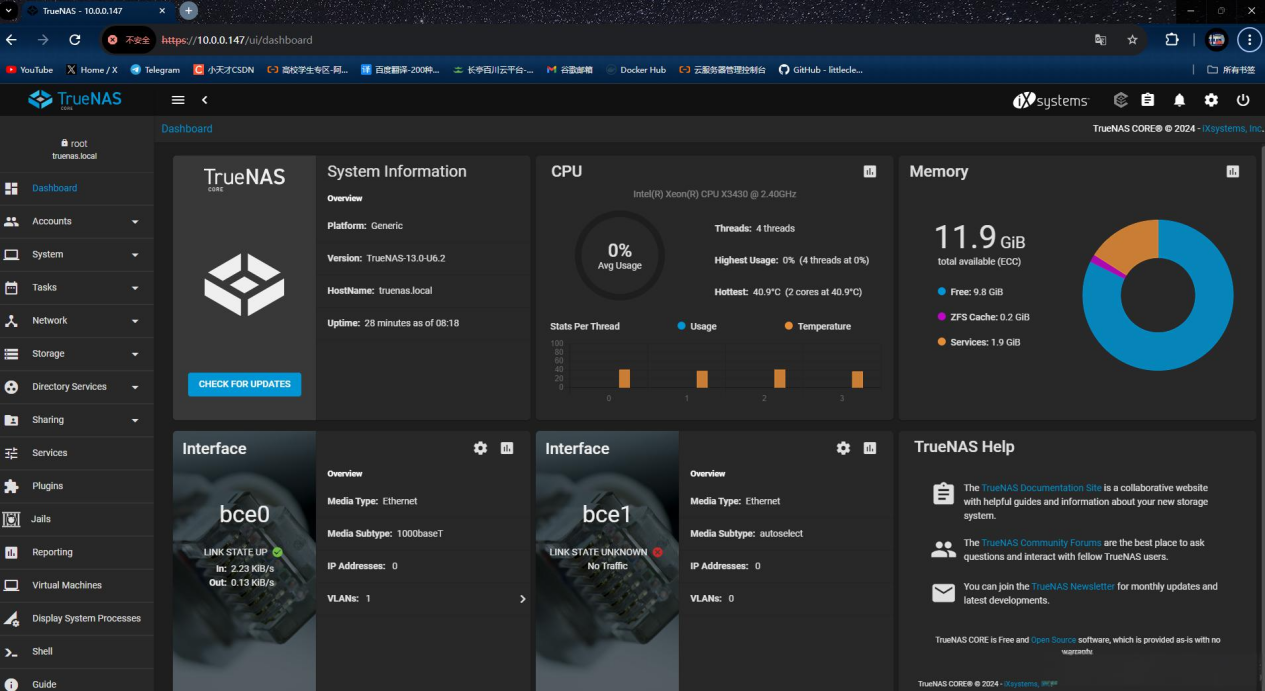Click the Usage legend blue dot

pyautogui.click(x=681, y=326)
